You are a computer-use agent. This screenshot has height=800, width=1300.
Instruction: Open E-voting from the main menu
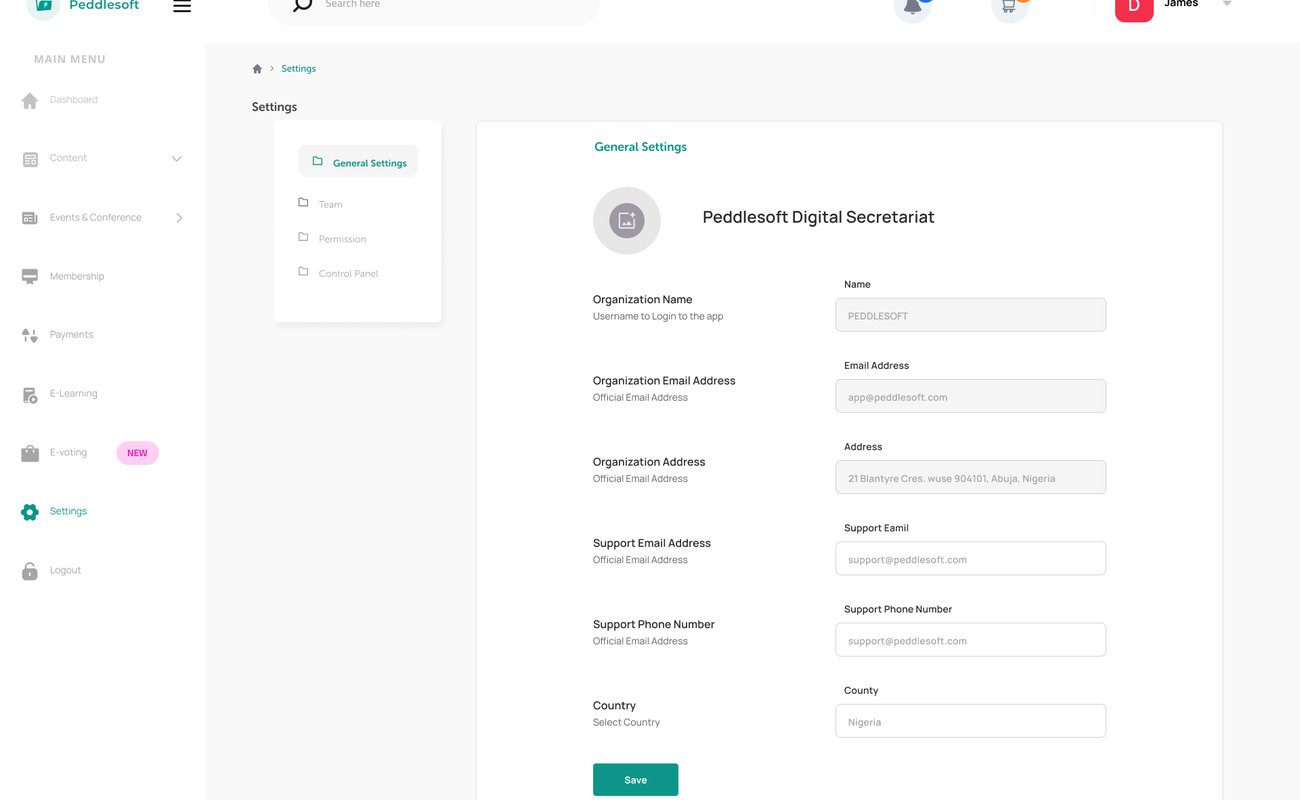(x=68, y=453)
